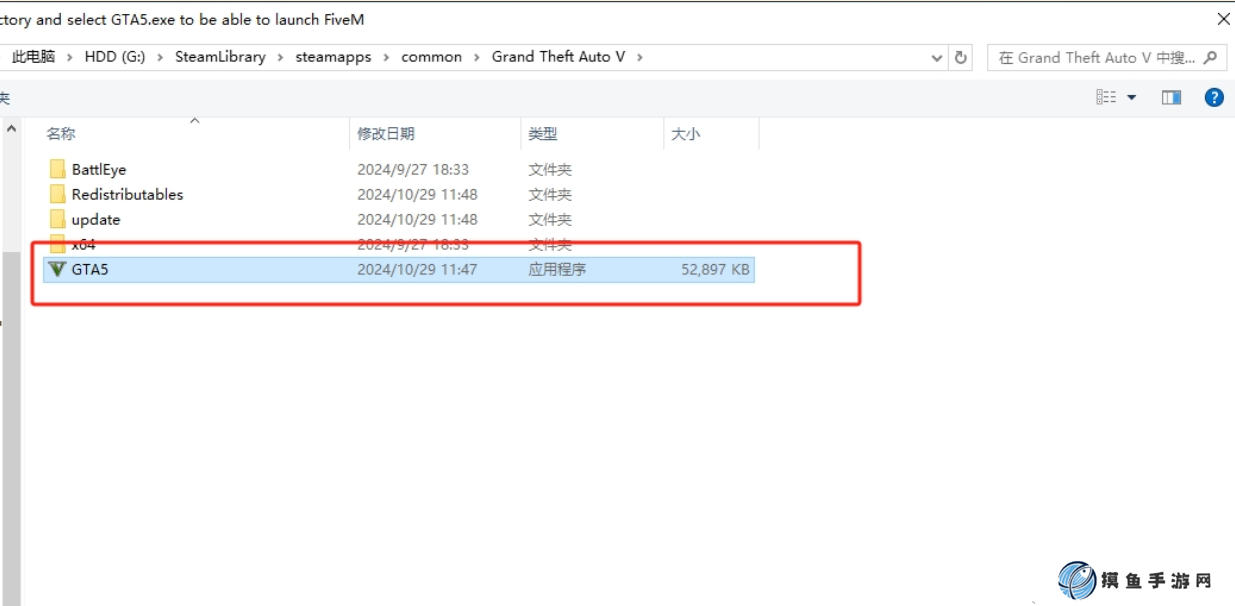Click the Grand Theft Auto V search box
This screenshot has width=1235, height=606.
(x=1095, y=57)
